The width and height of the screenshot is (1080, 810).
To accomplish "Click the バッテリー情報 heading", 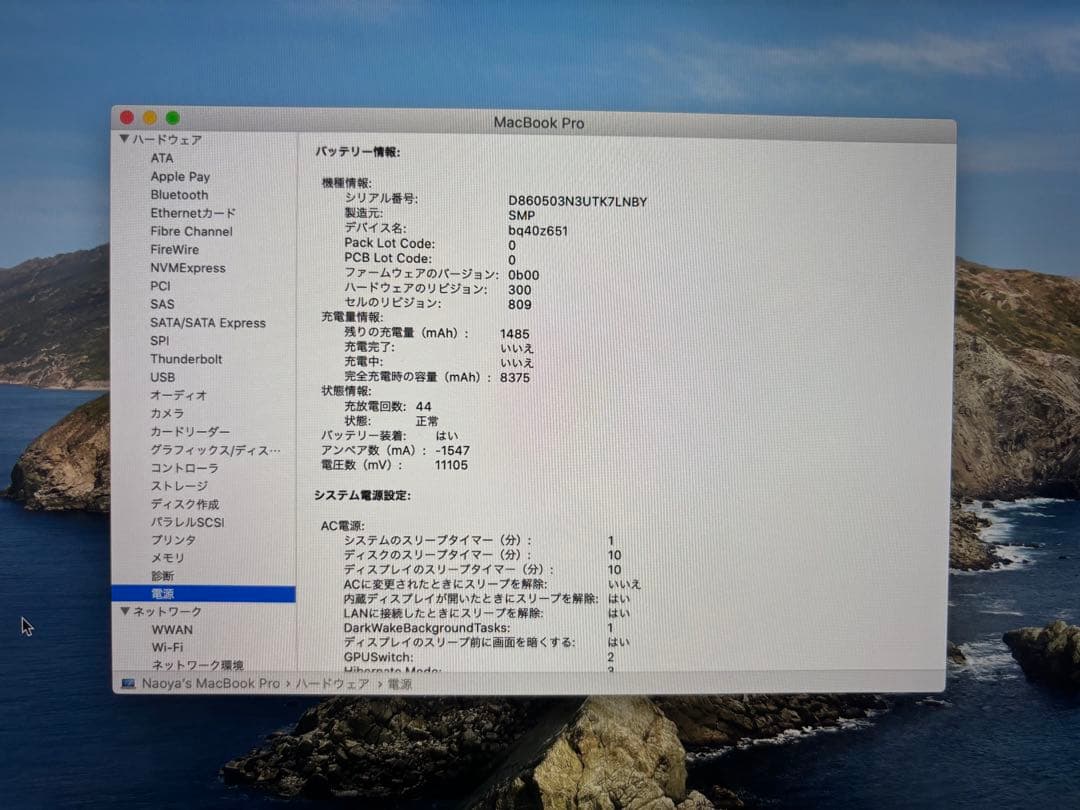I will (357, 152).
